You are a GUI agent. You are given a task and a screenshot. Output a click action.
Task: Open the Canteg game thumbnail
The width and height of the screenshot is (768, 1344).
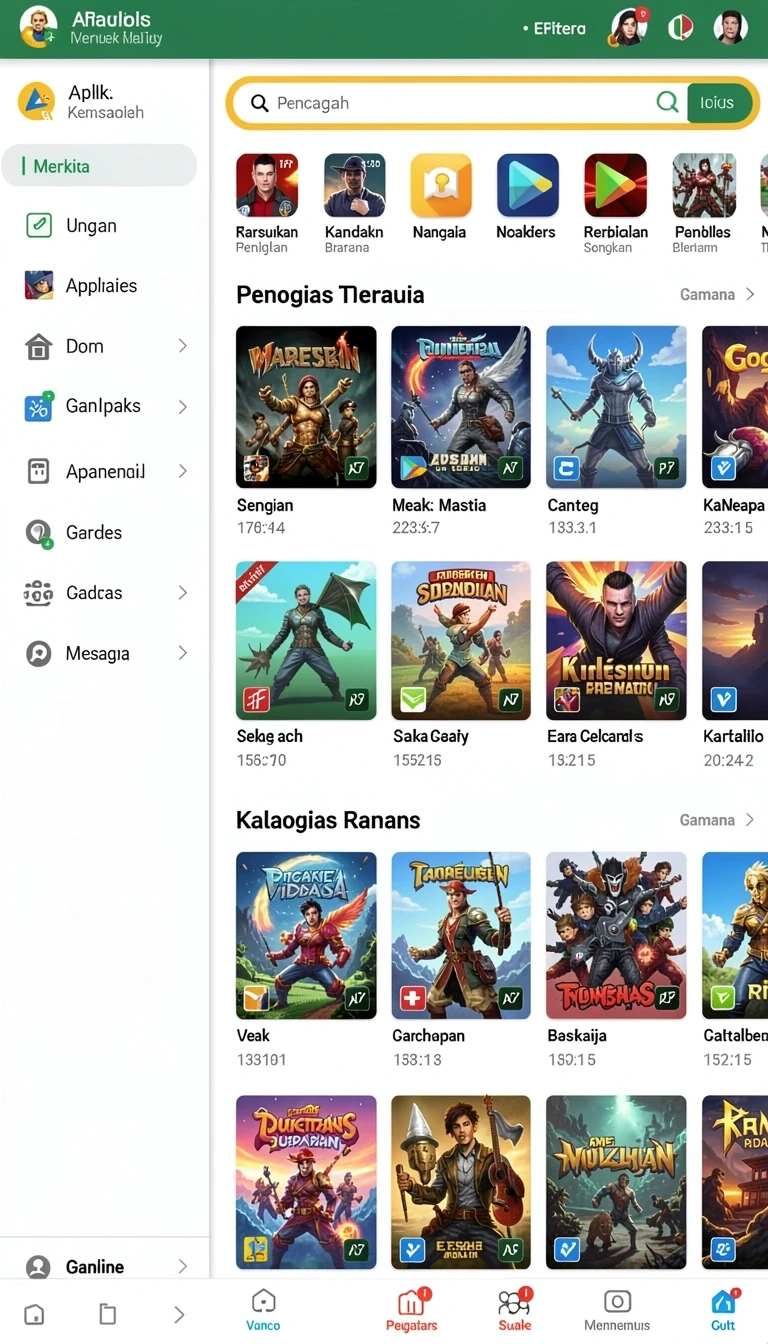click(x=616, y=407)
